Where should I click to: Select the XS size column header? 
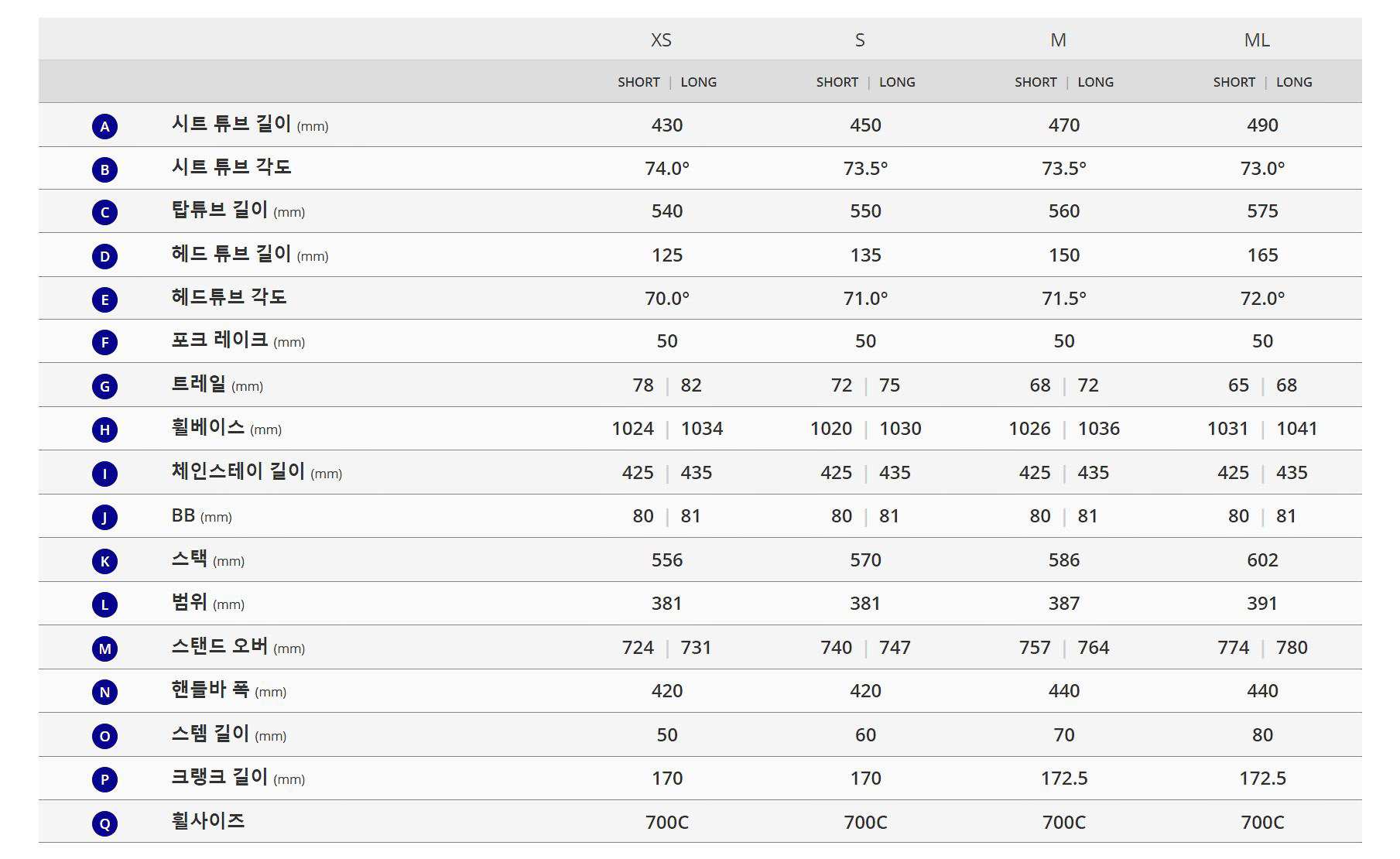pyautogui.click(x=661, y=40)
